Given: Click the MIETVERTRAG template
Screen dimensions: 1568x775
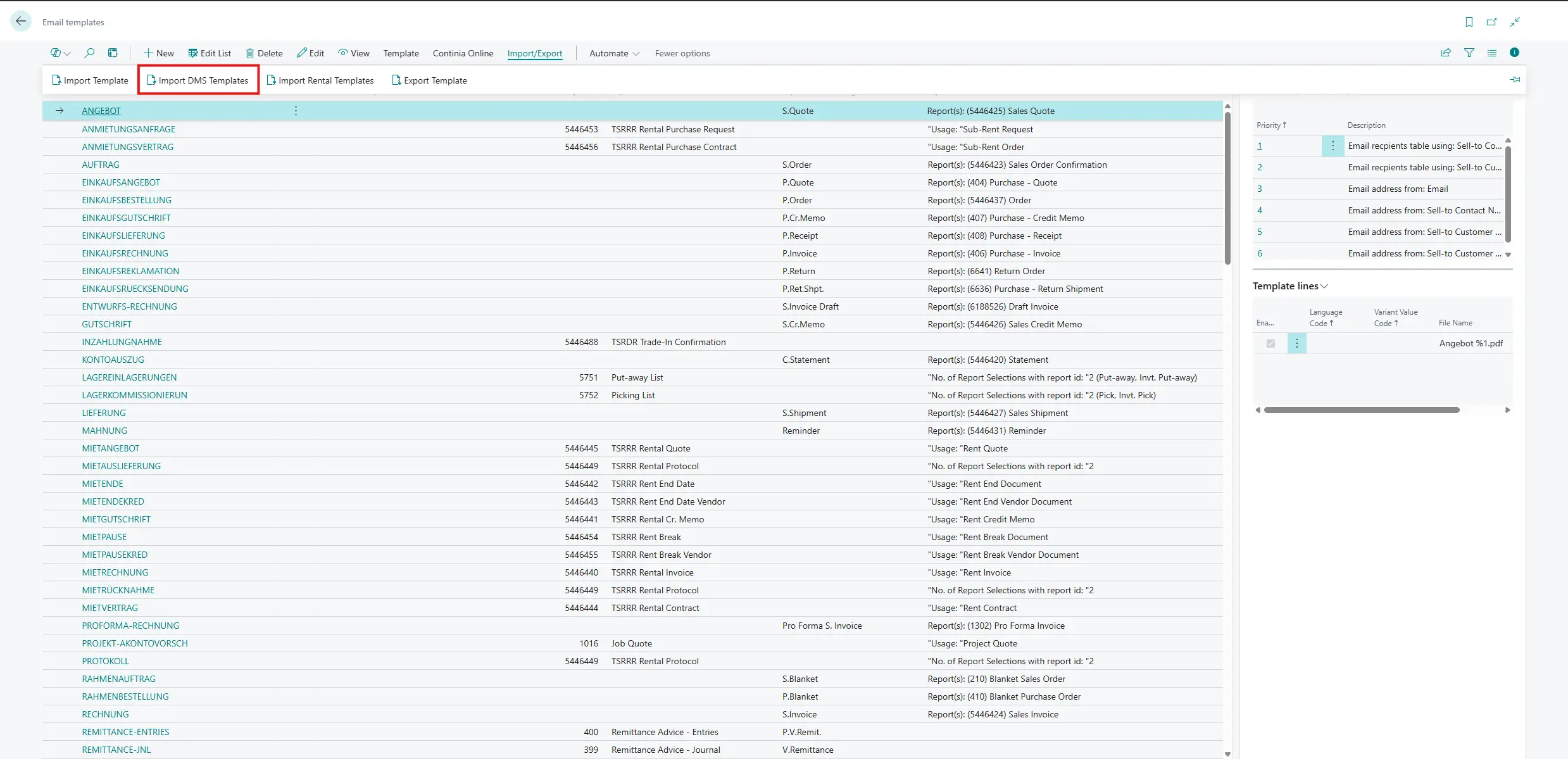Looking at the screenshot, I should (110, 608).
